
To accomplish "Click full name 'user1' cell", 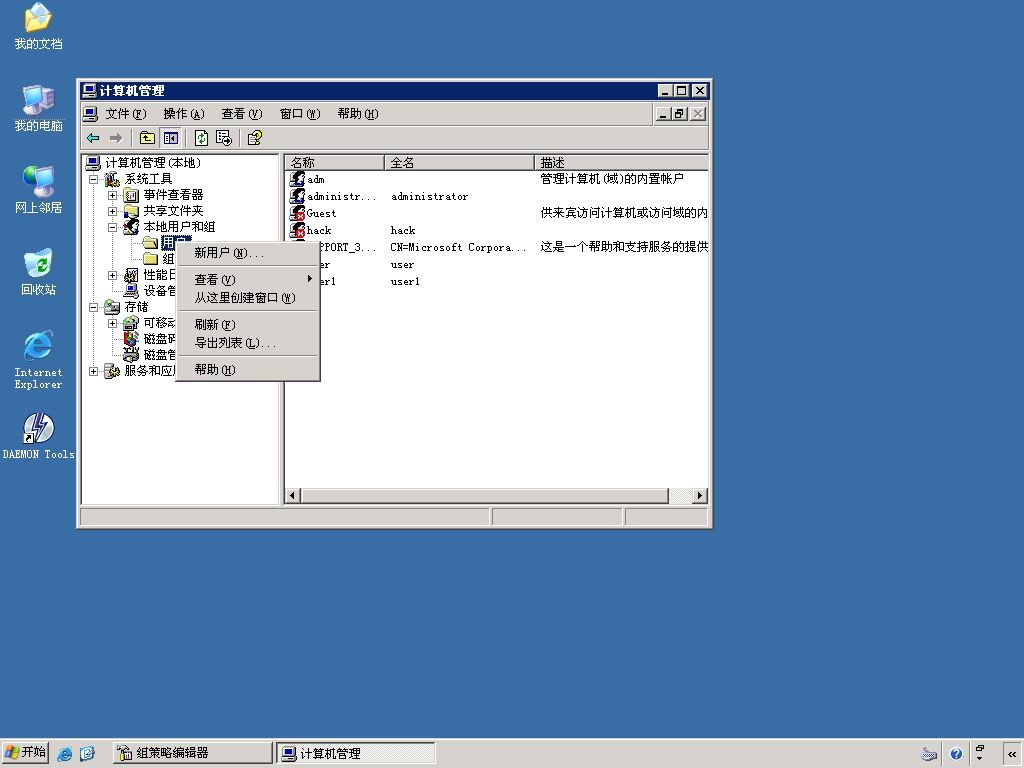I will pos(405,281).
